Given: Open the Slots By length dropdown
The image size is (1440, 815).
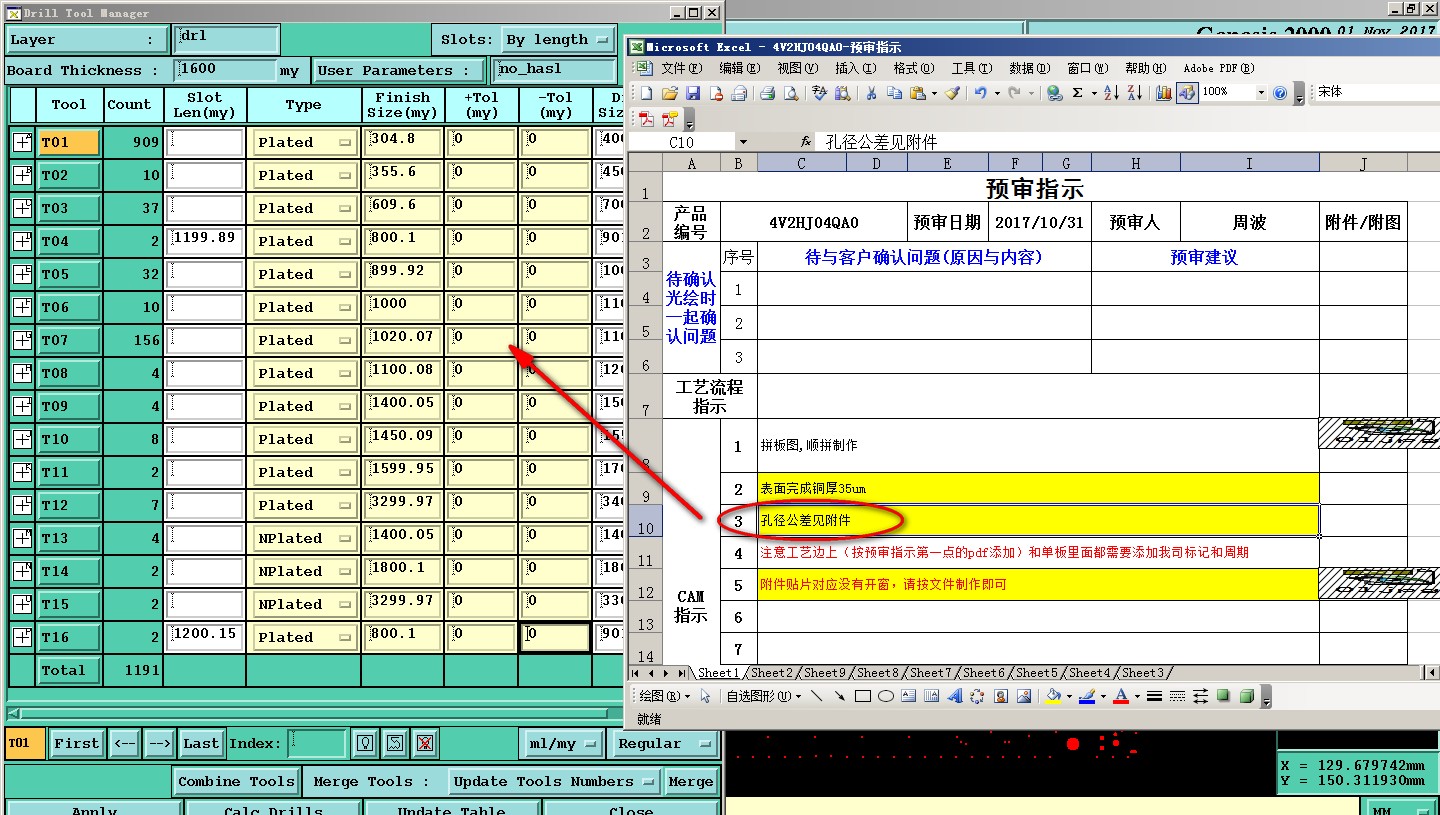Looking at the screenshot, I should point(558,40).
